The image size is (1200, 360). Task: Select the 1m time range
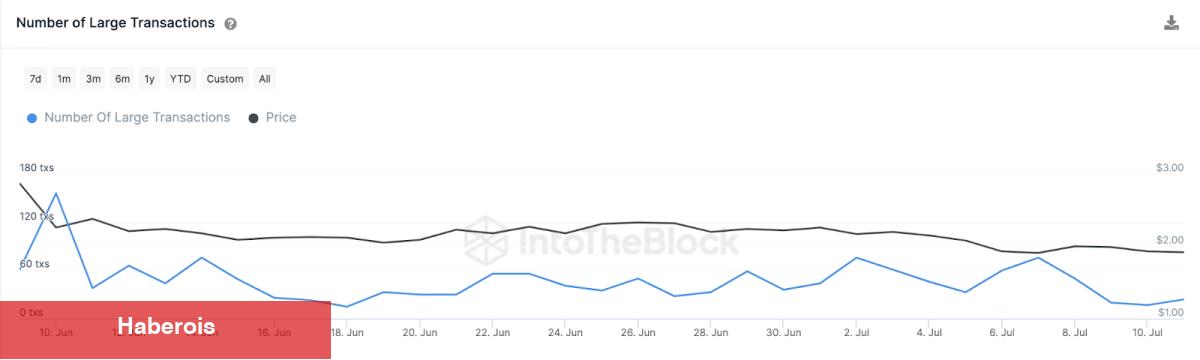(64, 79)
